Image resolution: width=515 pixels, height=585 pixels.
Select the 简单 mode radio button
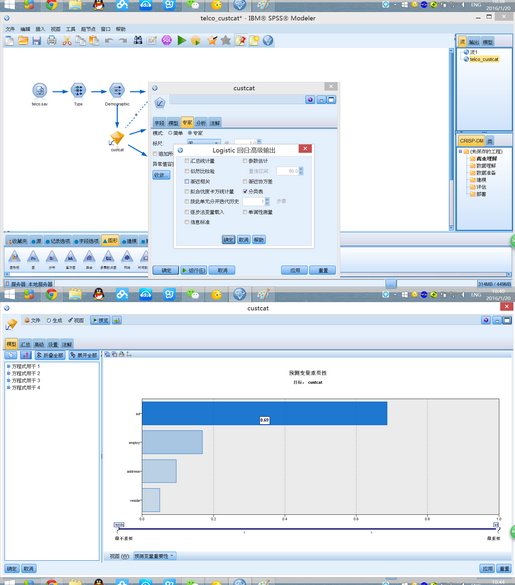pos(170,133)
